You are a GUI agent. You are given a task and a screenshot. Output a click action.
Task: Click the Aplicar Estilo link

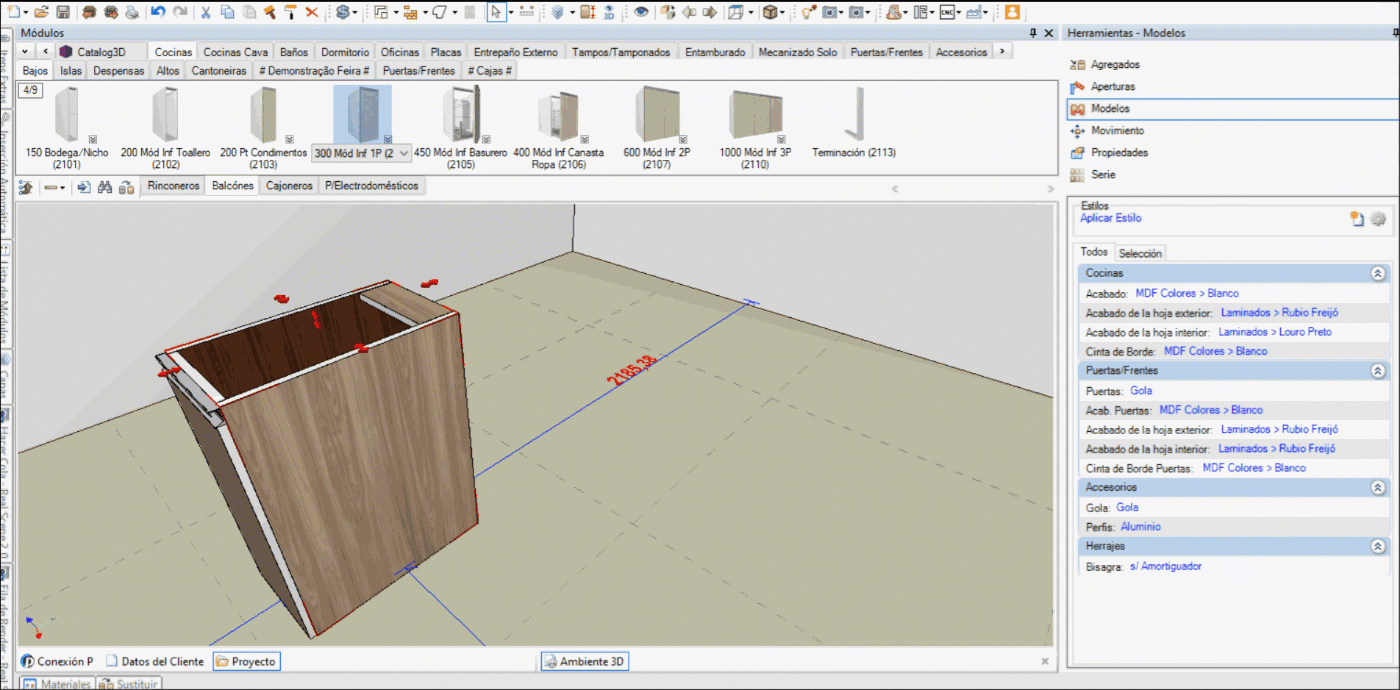click(1110, 218)
